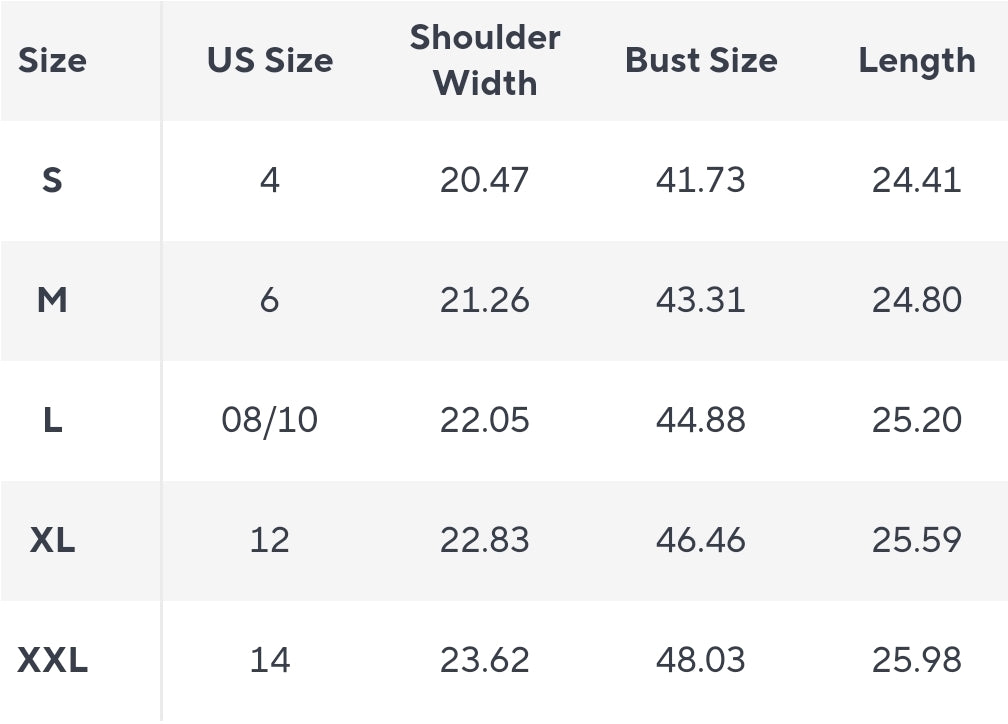Select bust size value 48.03
1008x724 pixels.
click(x=701, y=660)
